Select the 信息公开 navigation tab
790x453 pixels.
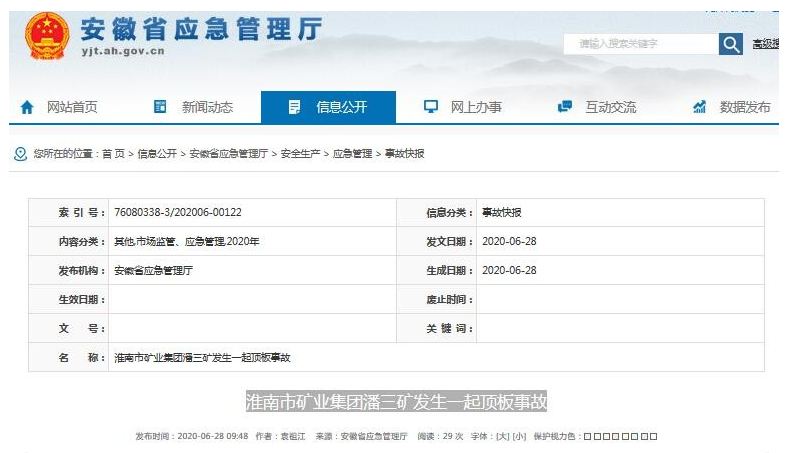click(x=328, y=107)
